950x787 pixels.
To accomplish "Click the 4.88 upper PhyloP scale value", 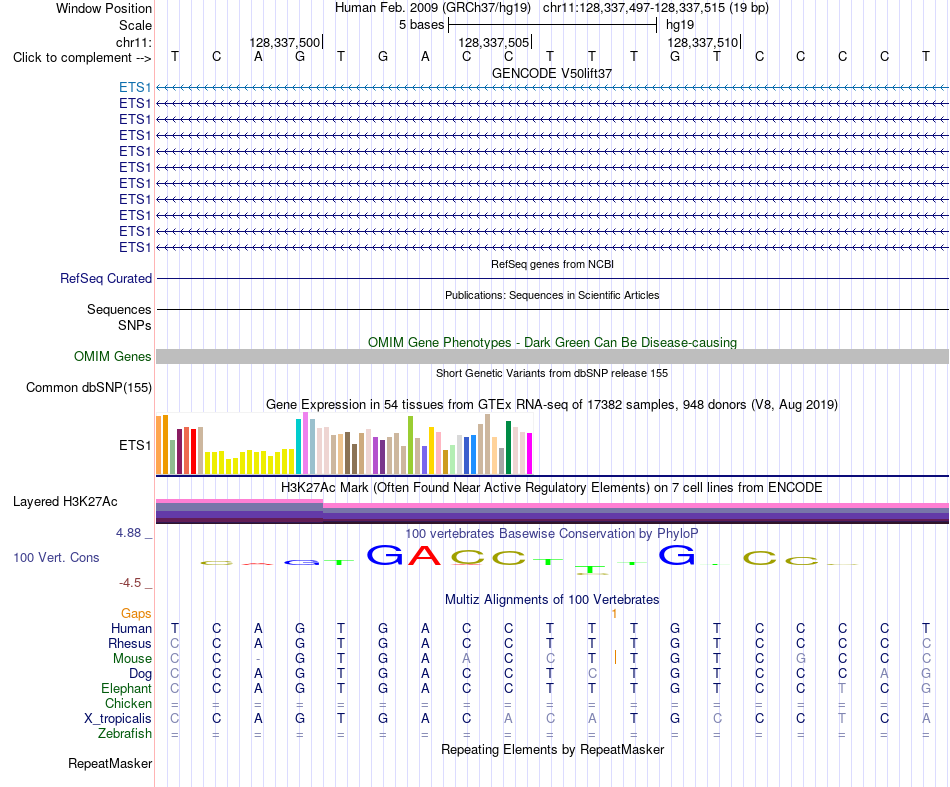I will coord(128,533).
